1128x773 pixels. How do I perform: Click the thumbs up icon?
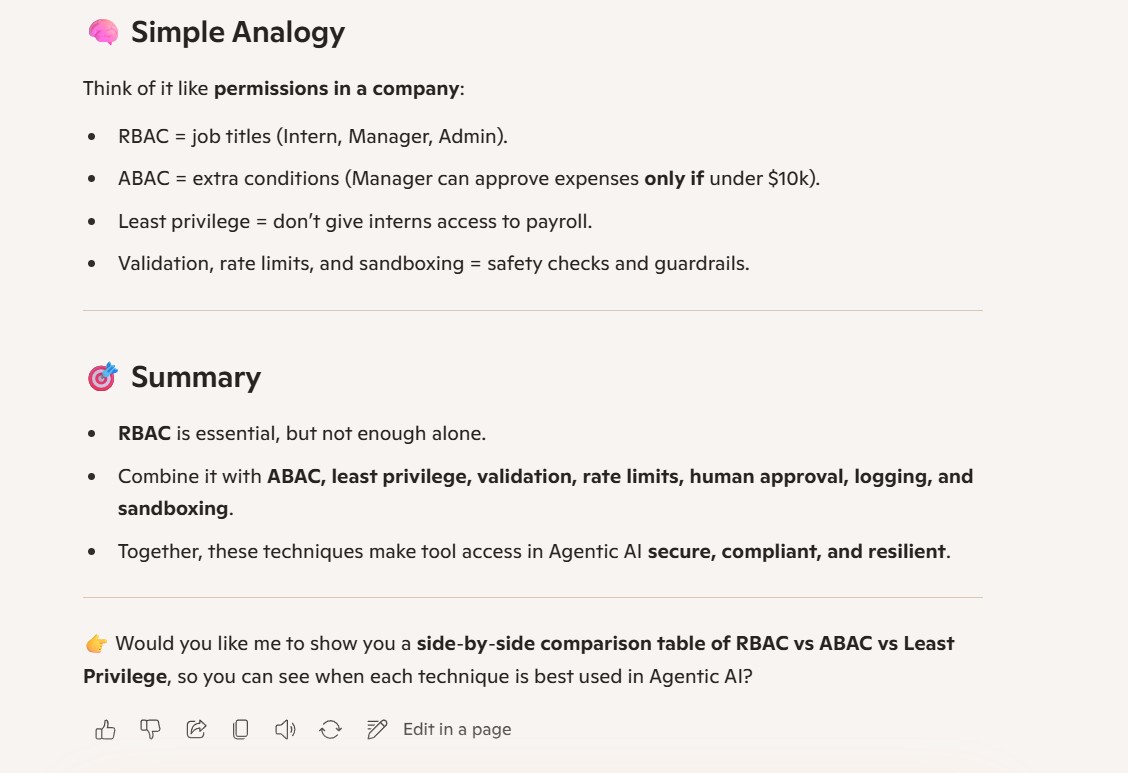coord(105,730)
